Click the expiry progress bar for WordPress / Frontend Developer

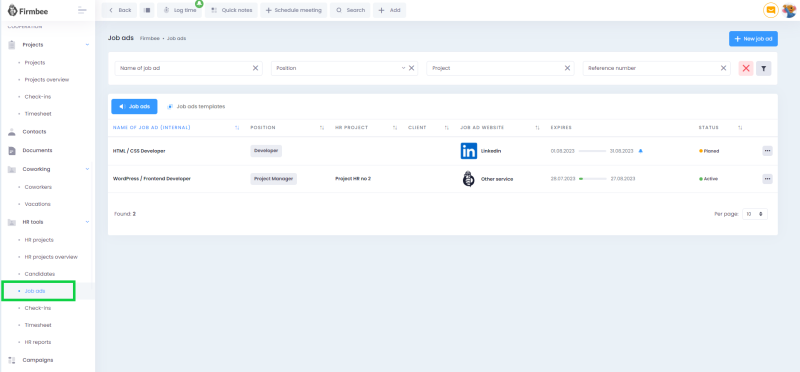pyautogui.click(x=593, y=179)
